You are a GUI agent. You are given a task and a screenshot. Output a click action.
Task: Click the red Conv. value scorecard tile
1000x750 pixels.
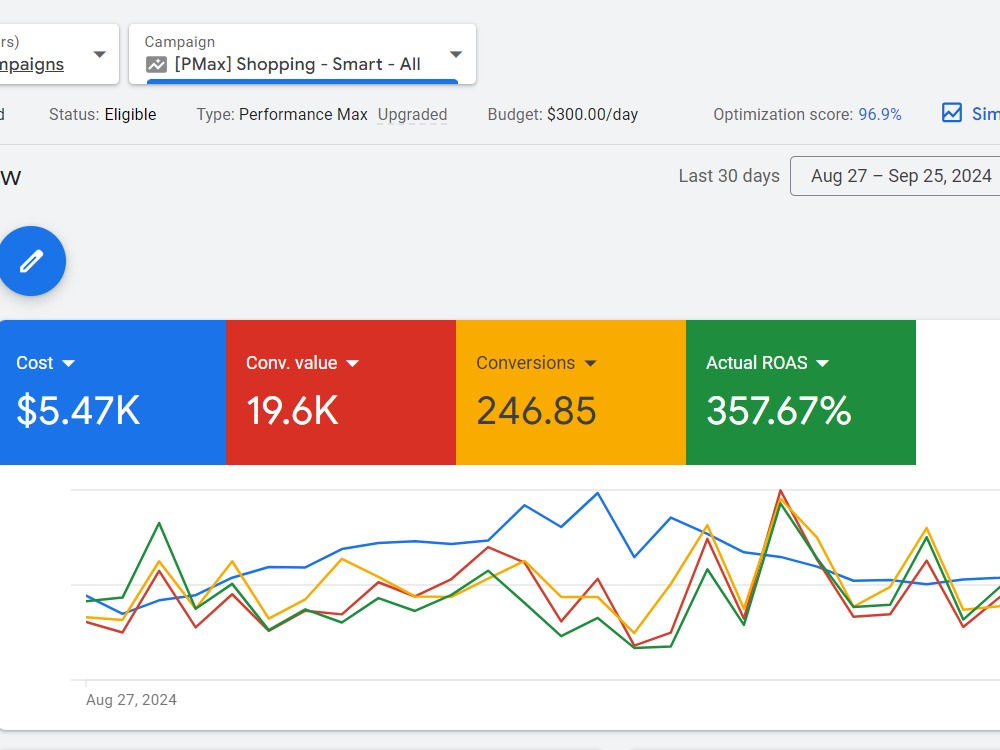pyautogui.click(x=341, y=392)
